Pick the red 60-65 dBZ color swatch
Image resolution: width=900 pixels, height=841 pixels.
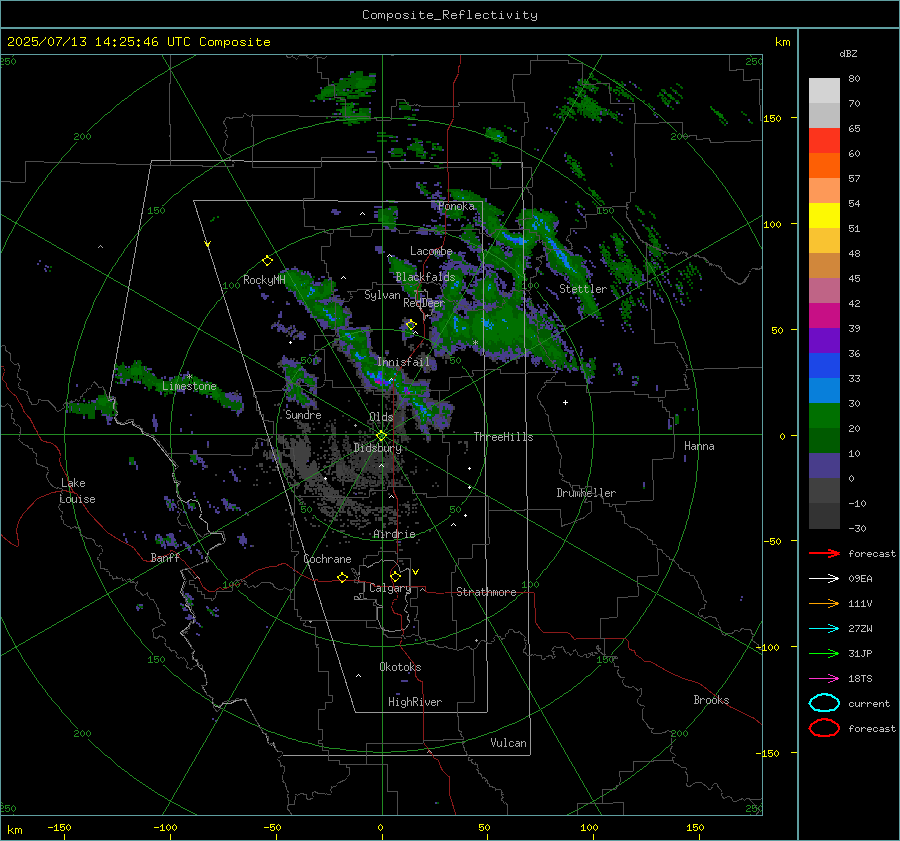(824, 141)
